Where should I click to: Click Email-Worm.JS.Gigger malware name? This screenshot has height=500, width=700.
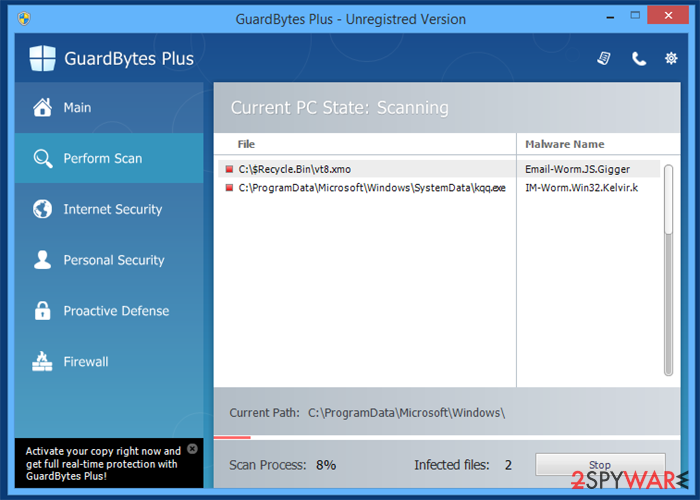click(x=577, y=169)
